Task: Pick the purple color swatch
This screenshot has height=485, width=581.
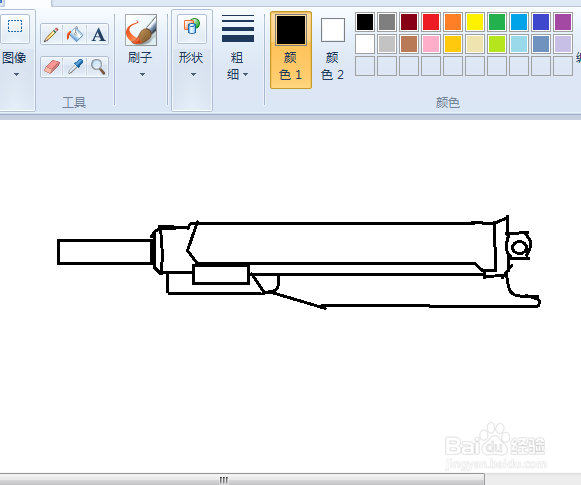Action: (563, 22)
